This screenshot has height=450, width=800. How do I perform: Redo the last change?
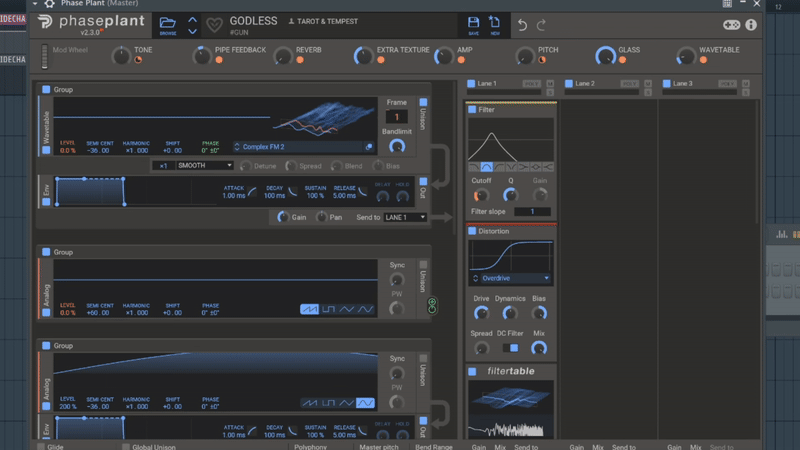541,24
